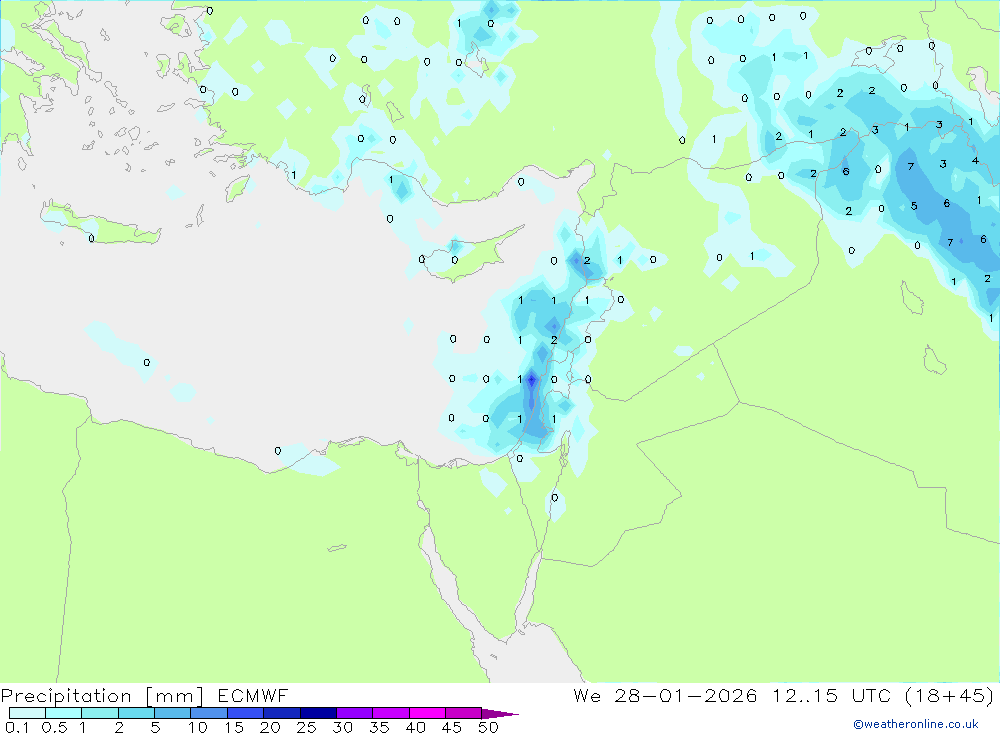Image resolution: width=1000 pixels, height=733 pixels.
Task: Click the 15 legend scale label
Action: click(x=233, y=727)
